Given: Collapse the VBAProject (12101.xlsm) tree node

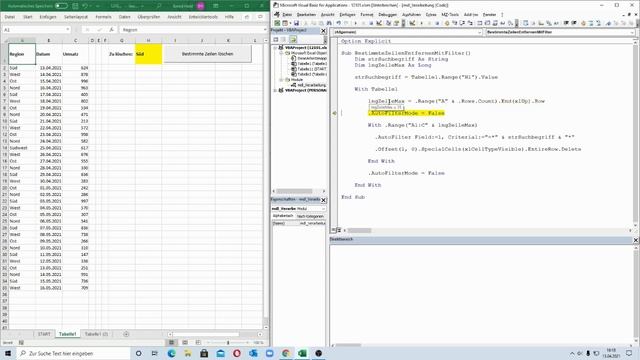Looking at the screenshot, I should pyautogui.click(x=275, y=48).
